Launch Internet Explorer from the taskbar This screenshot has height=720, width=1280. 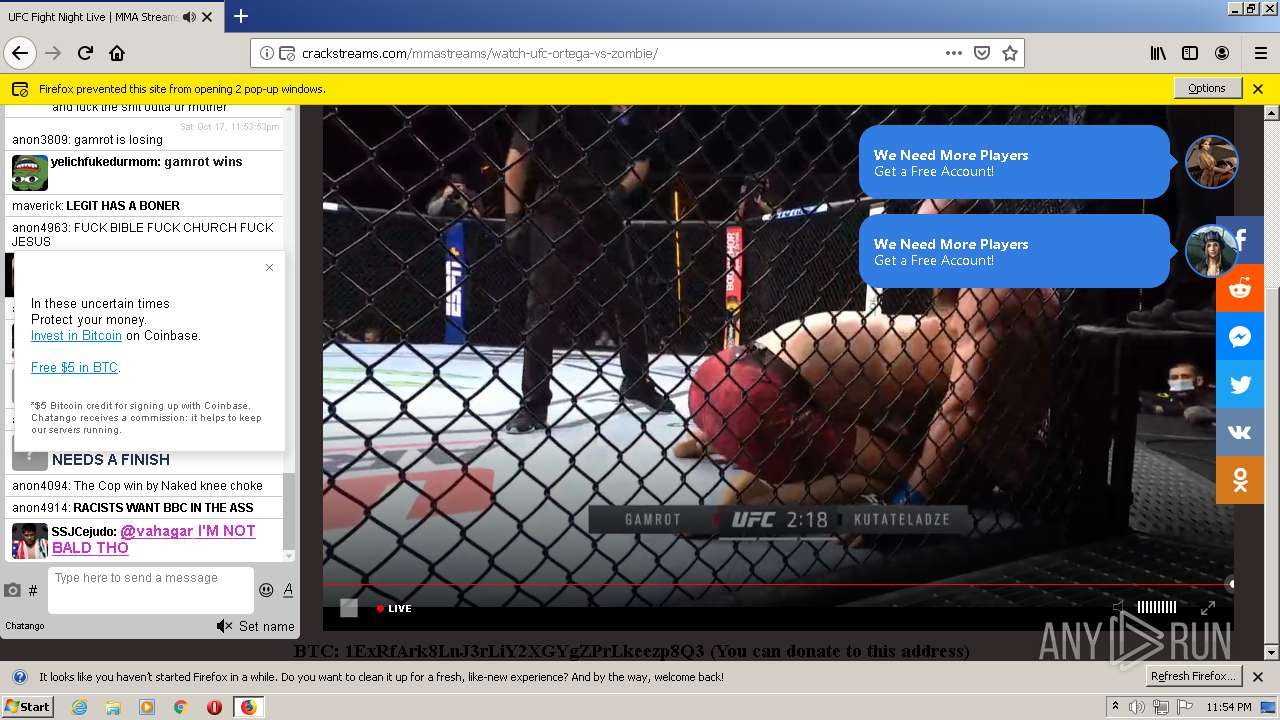79,707
